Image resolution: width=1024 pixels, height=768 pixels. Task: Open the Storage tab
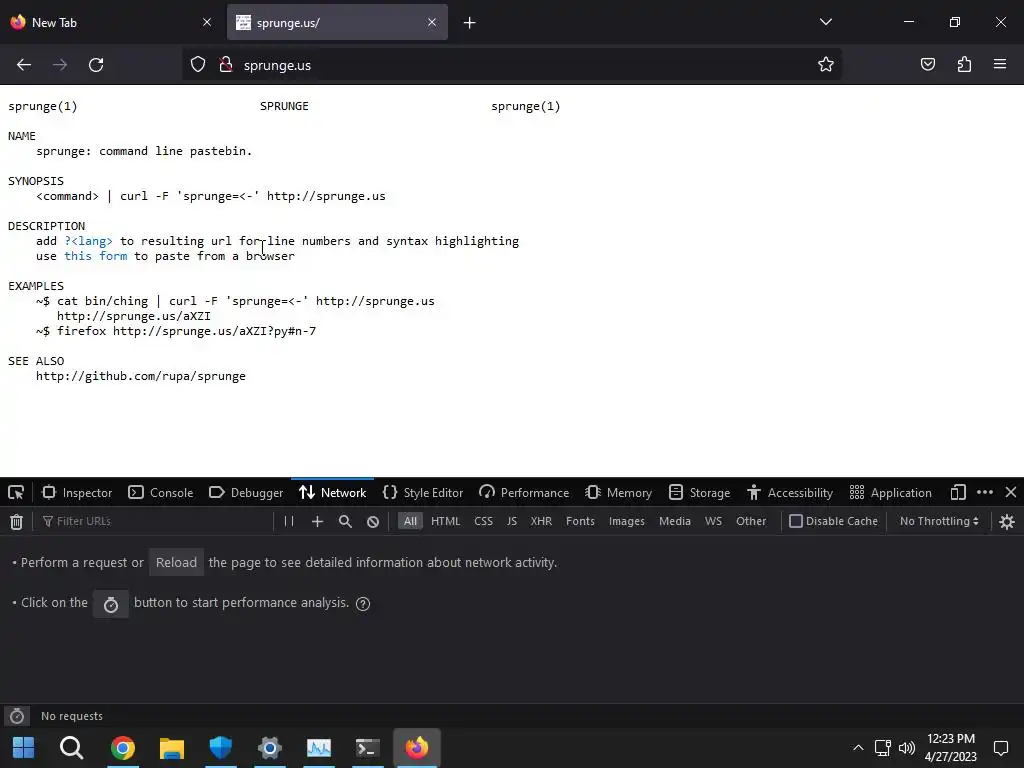click(699, 493)
